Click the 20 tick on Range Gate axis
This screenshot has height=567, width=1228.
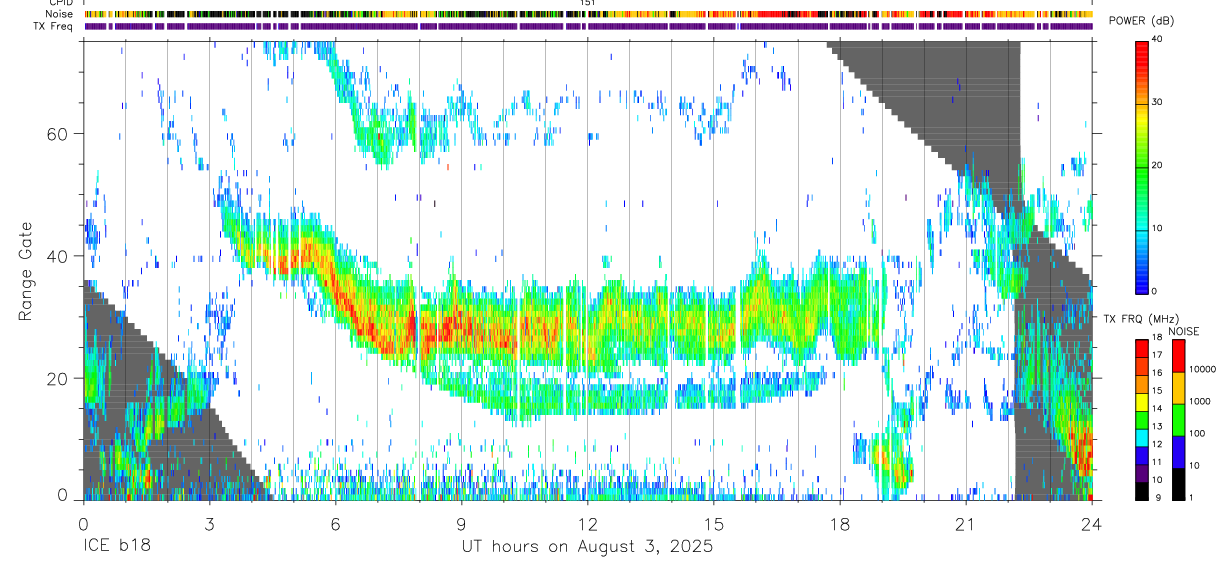tap(60, 378)
